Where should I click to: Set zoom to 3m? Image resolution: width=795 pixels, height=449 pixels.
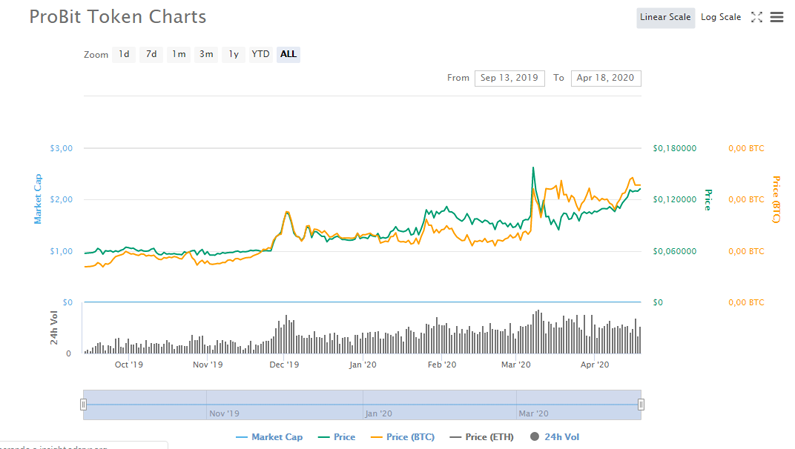[x=206, y=54]
